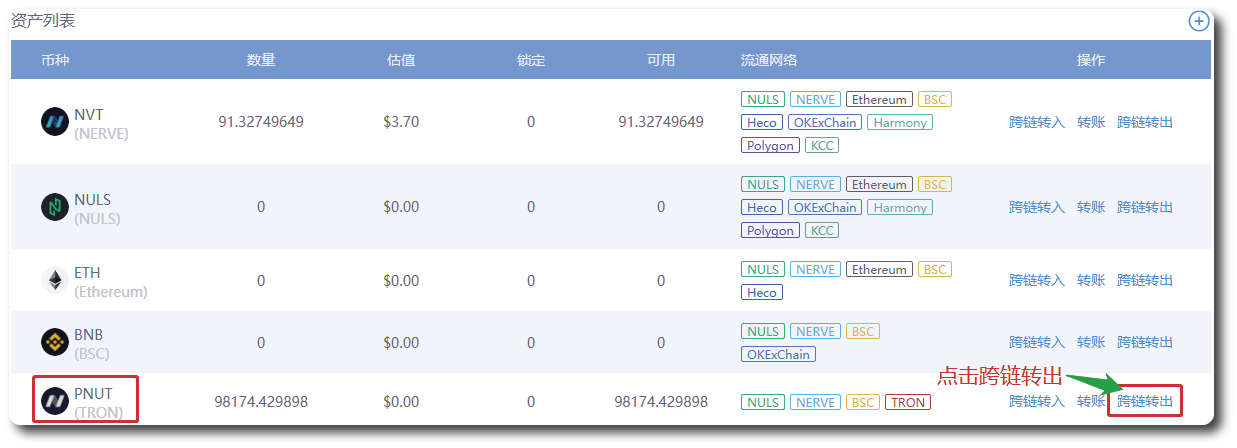Click the 数量 column header

[x=261, y=60]
